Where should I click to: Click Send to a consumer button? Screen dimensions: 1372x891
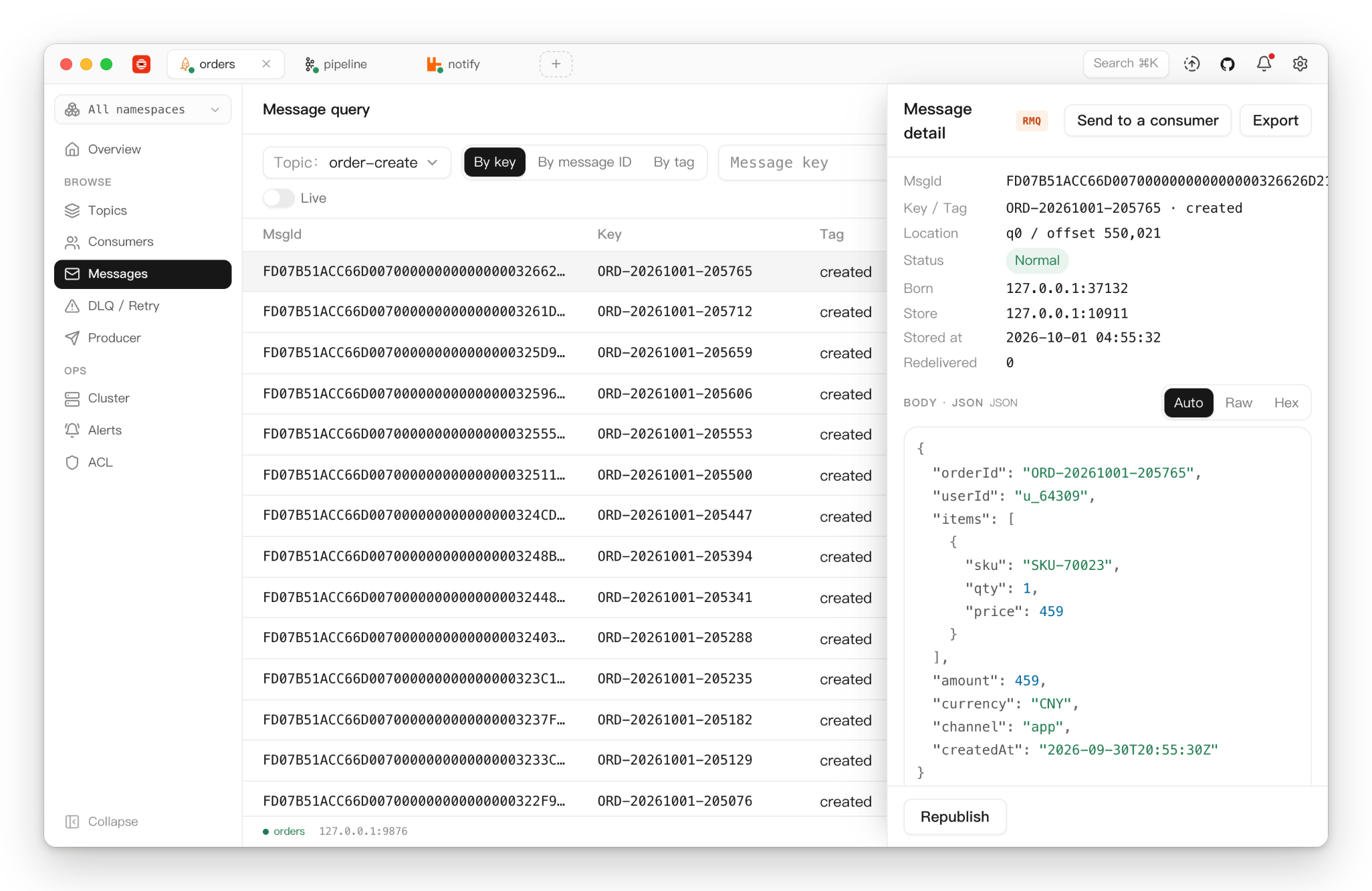(x=1147, y=121)
